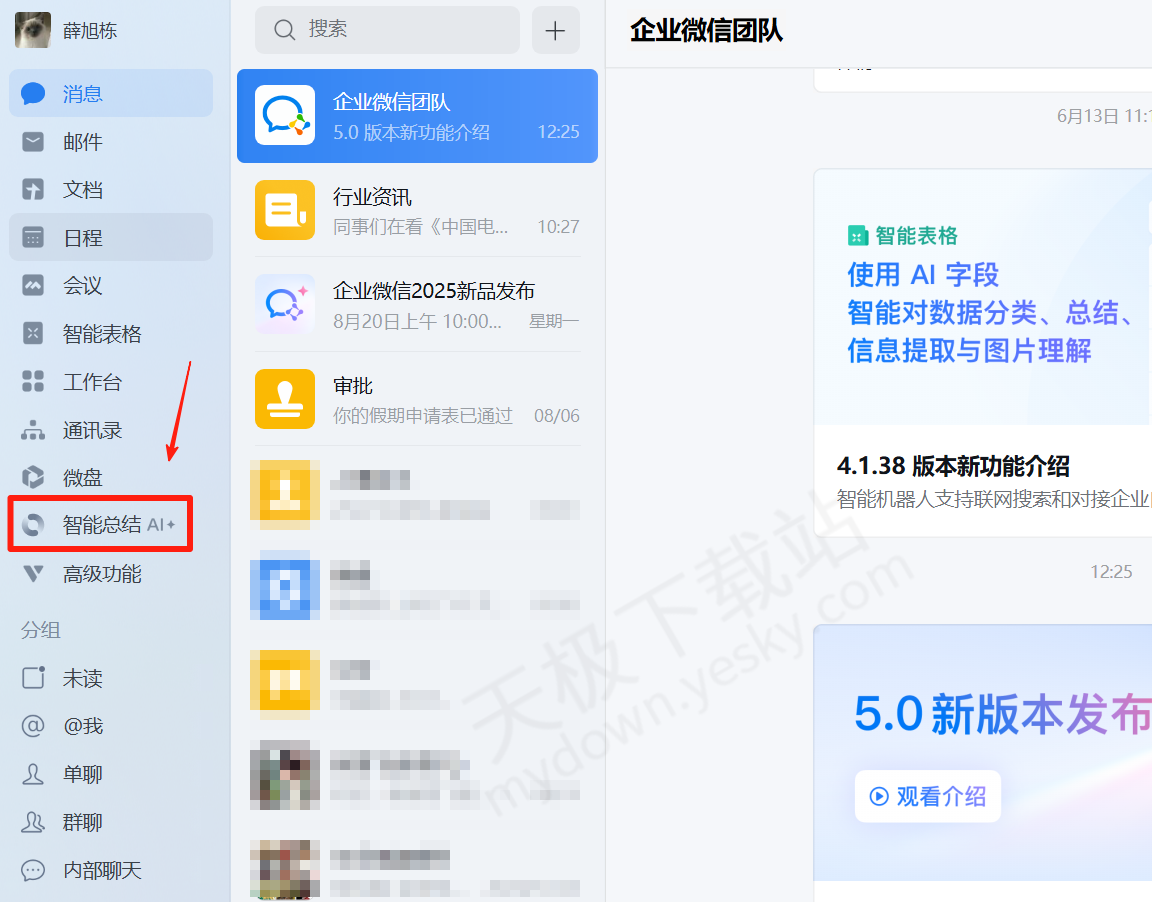Click the 观看介绍 watch introduction button
The height and width of the screenshot is (902, 1152).
[927, 796]
